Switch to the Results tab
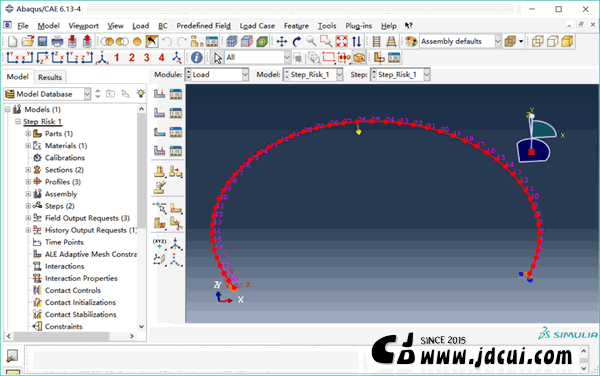The image size is (600, 376). point(50,77)
